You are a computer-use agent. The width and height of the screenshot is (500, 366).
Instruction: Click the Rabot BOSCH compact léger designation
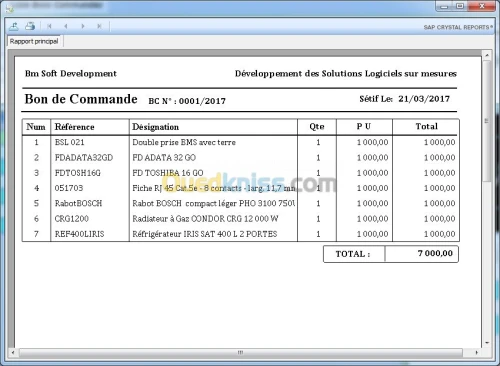(214, 203)
